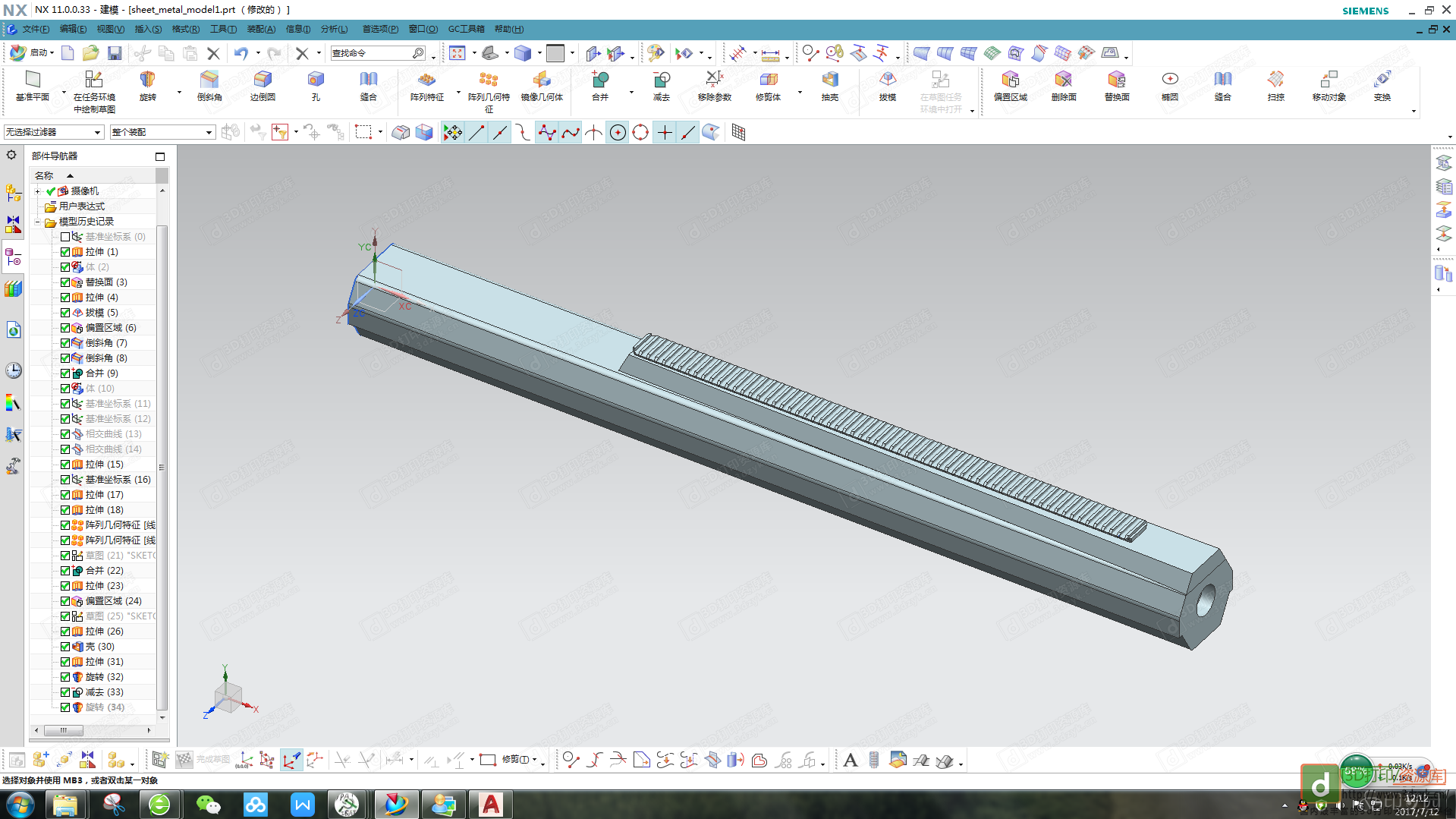Viewport: 1456px width, 819px height.
Task: Open the history clock sidebar icon
Action: pos(13,370)
